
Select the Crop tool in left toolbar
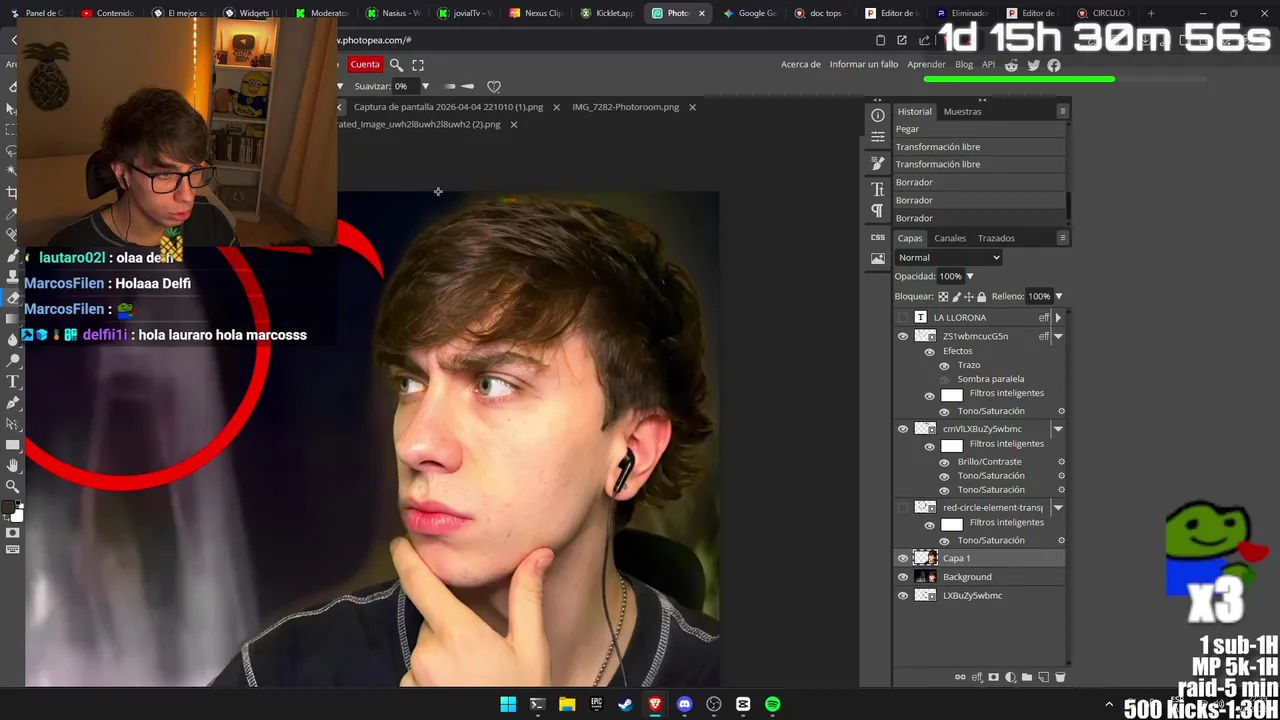pyautogui.click(x=12, y=192)
